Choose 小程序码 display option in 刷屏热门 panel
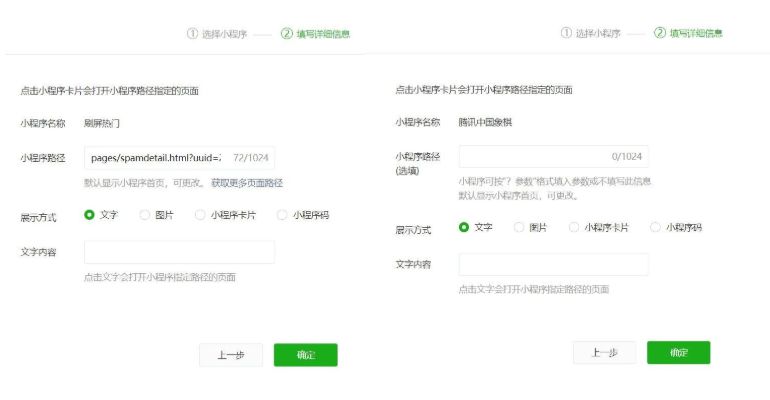The width and height of the screenshot is (770, 400). [282, 215]
